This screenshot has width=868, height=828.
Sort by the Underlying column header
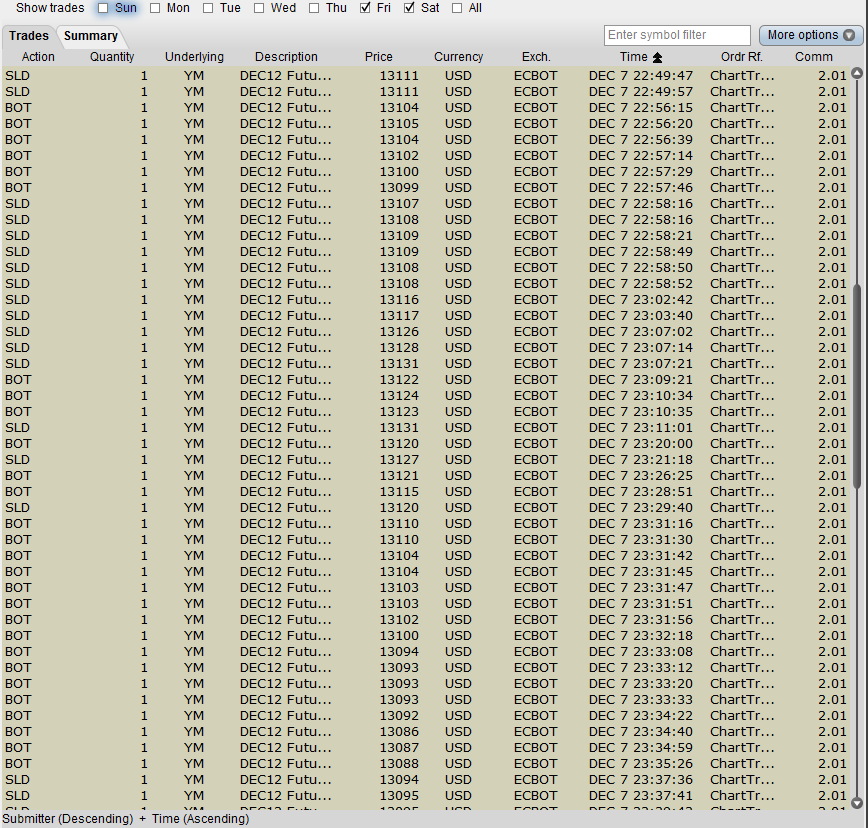[194, 57]
